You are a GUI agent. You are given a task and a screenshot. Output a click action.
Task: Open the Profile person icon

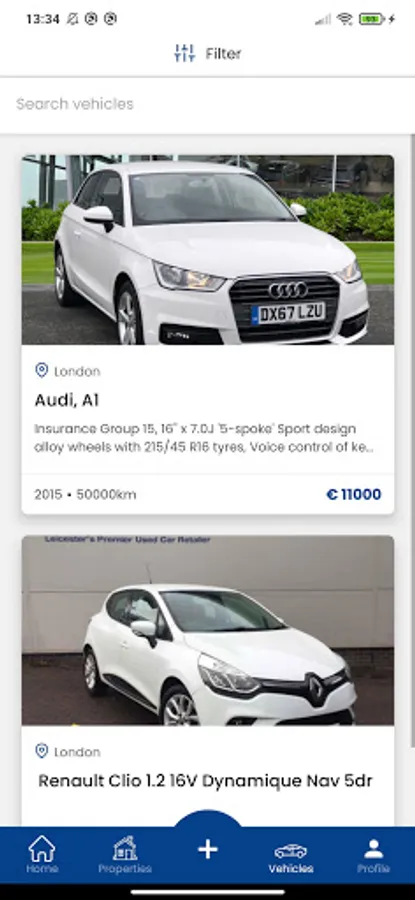(x=374, y=849)
